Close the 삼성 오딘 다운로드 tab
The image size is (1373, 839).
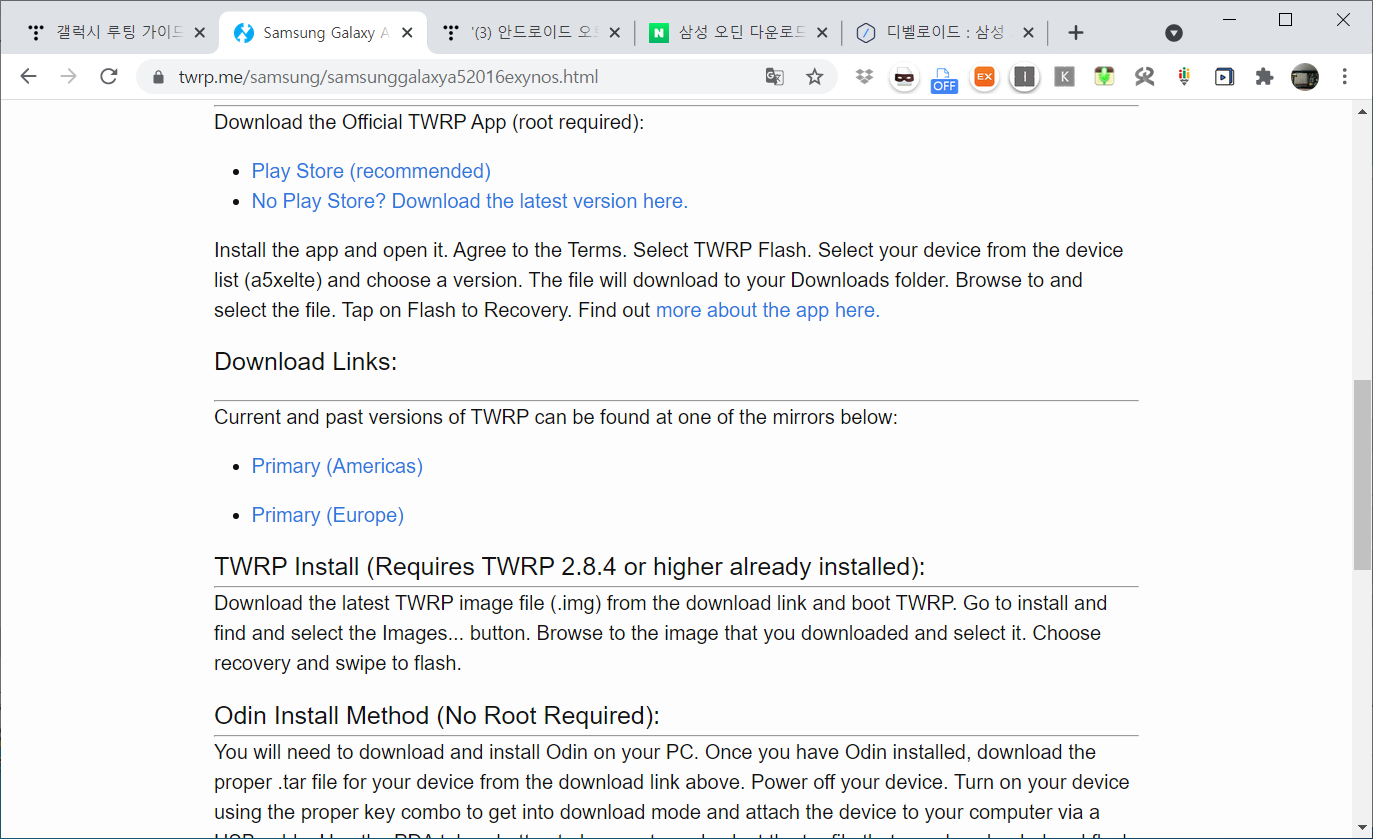click(x=821, y=33)
